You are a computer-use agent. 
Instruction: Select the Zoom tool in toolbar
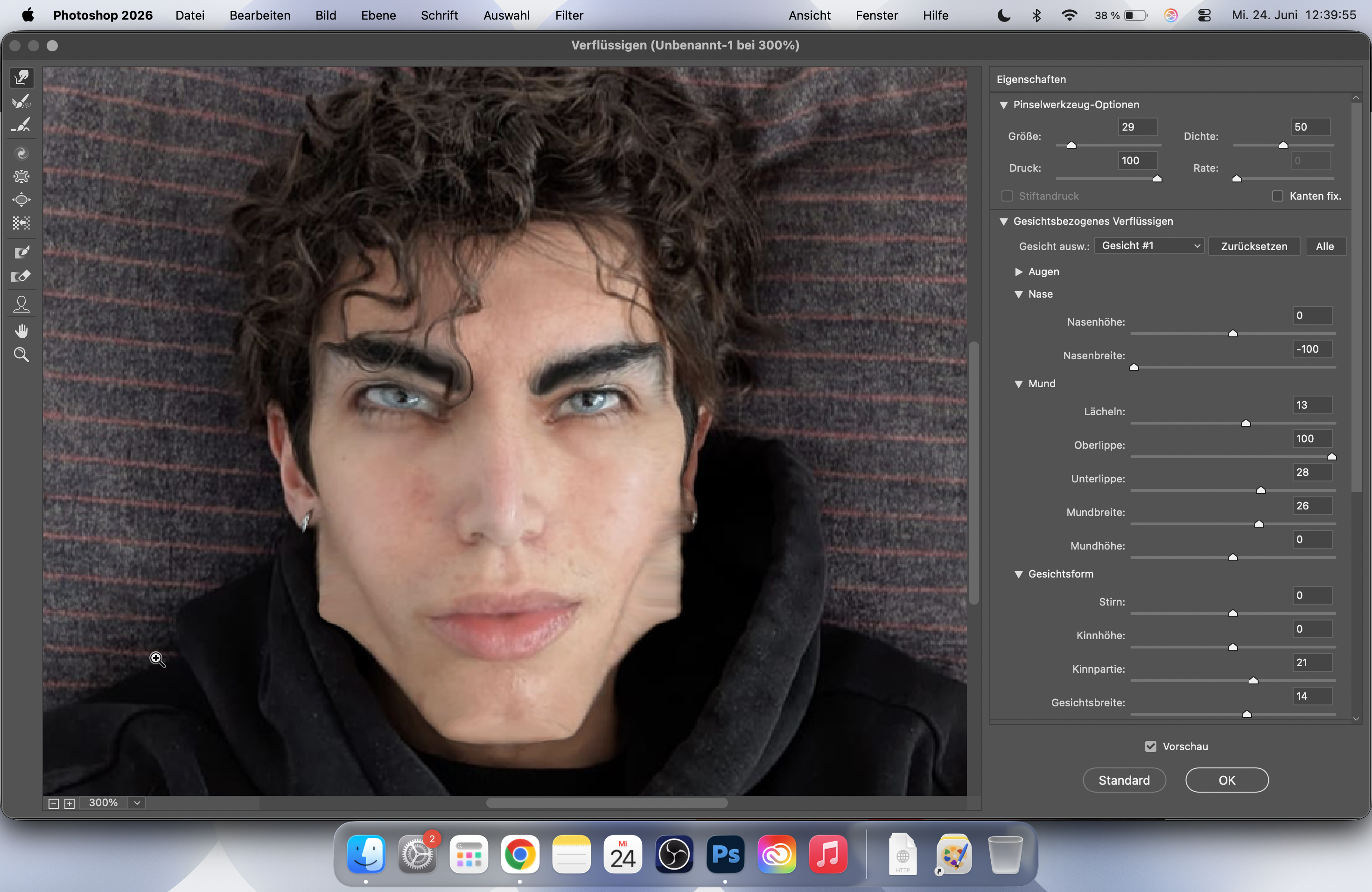pos(21,355)
